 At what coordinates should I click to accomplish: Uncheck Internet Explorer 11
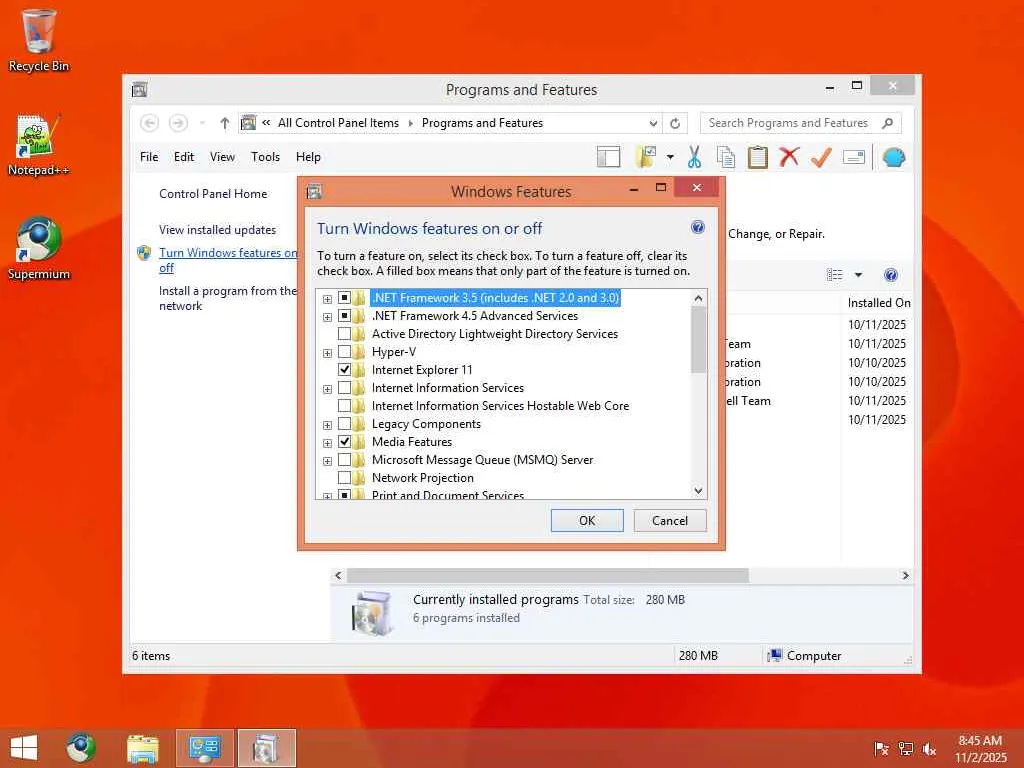[344, 370]
